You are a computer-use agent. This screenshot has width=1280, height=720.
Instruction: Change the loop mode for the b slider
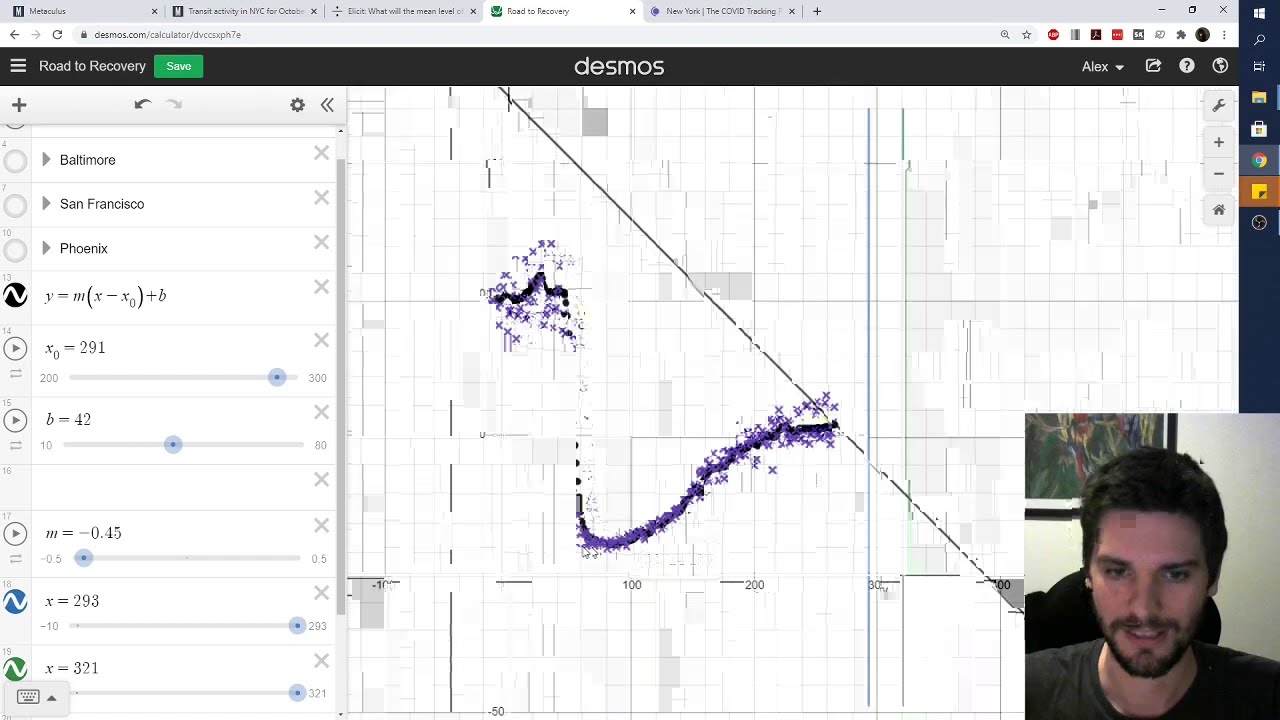pyautogui.click(x=15, y=445)
